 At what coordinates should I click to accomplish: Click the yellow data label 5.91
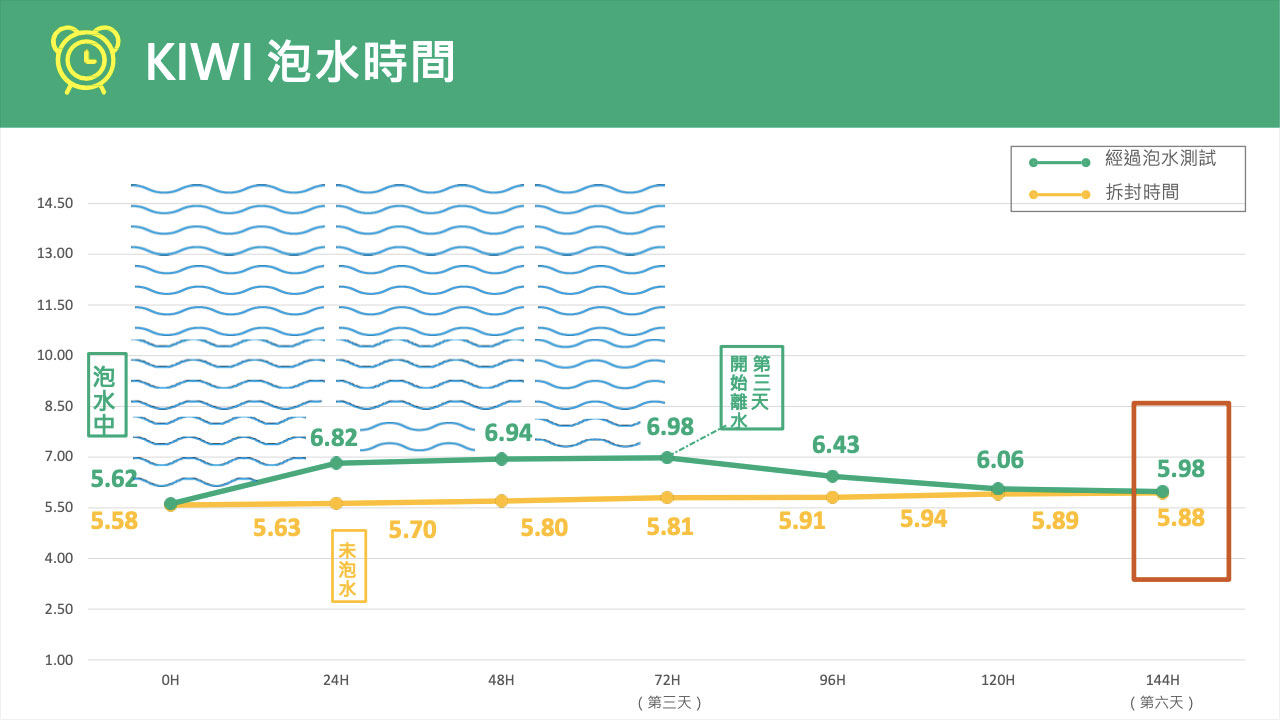click(x=802, y=521)
